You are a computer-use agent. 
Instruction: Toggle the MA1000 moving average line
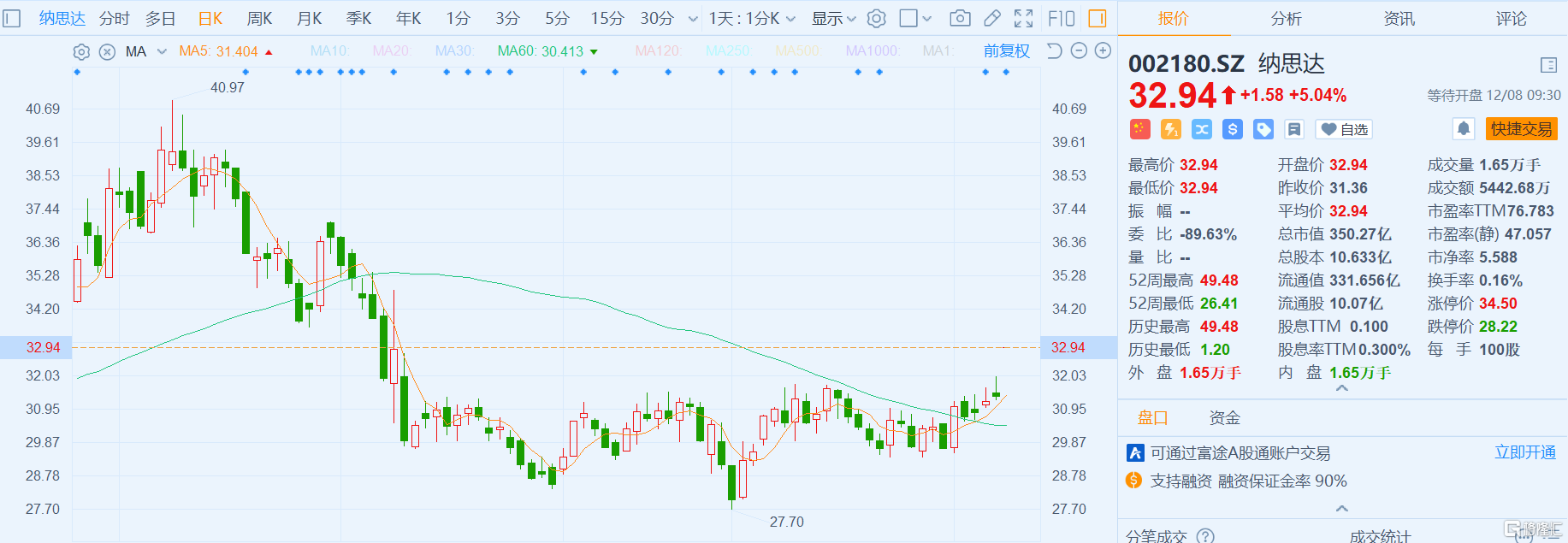[x=873, y=51]
